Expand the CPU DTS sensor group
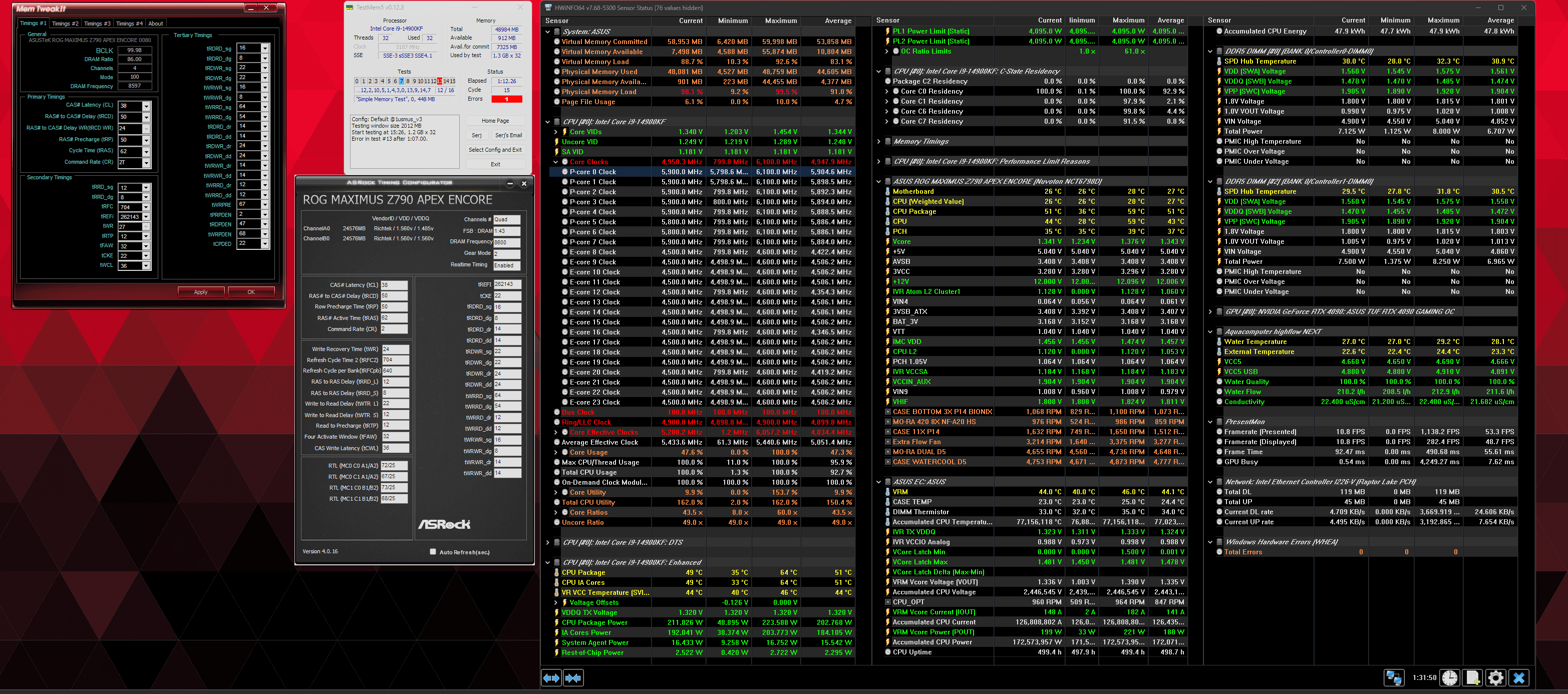Image resolution: width=1568 pixels, height=694 pixels. coord(548,542)
